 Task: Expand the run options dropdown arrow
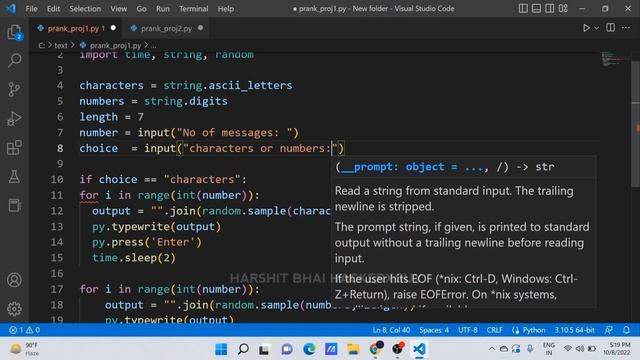pyautogui.click(x=596, y=28)
